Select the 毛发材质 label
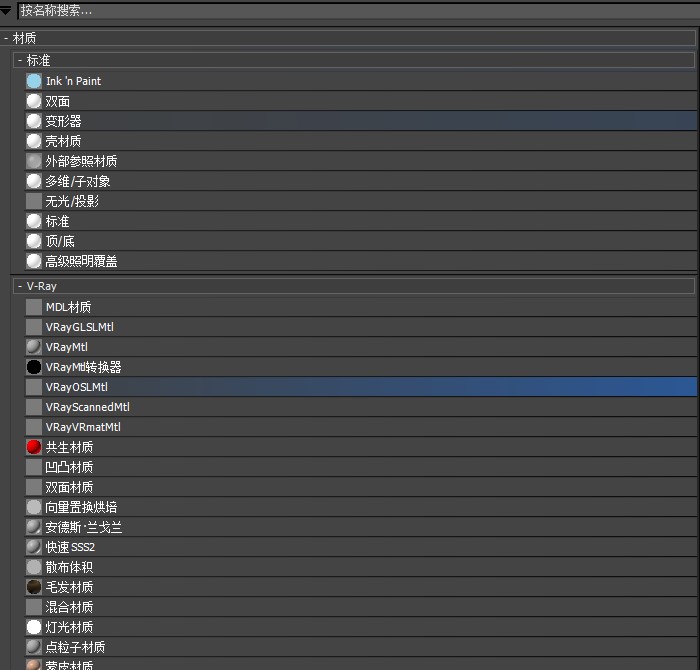This screenshot has width=700, height=670. click(x=69, y=587)
